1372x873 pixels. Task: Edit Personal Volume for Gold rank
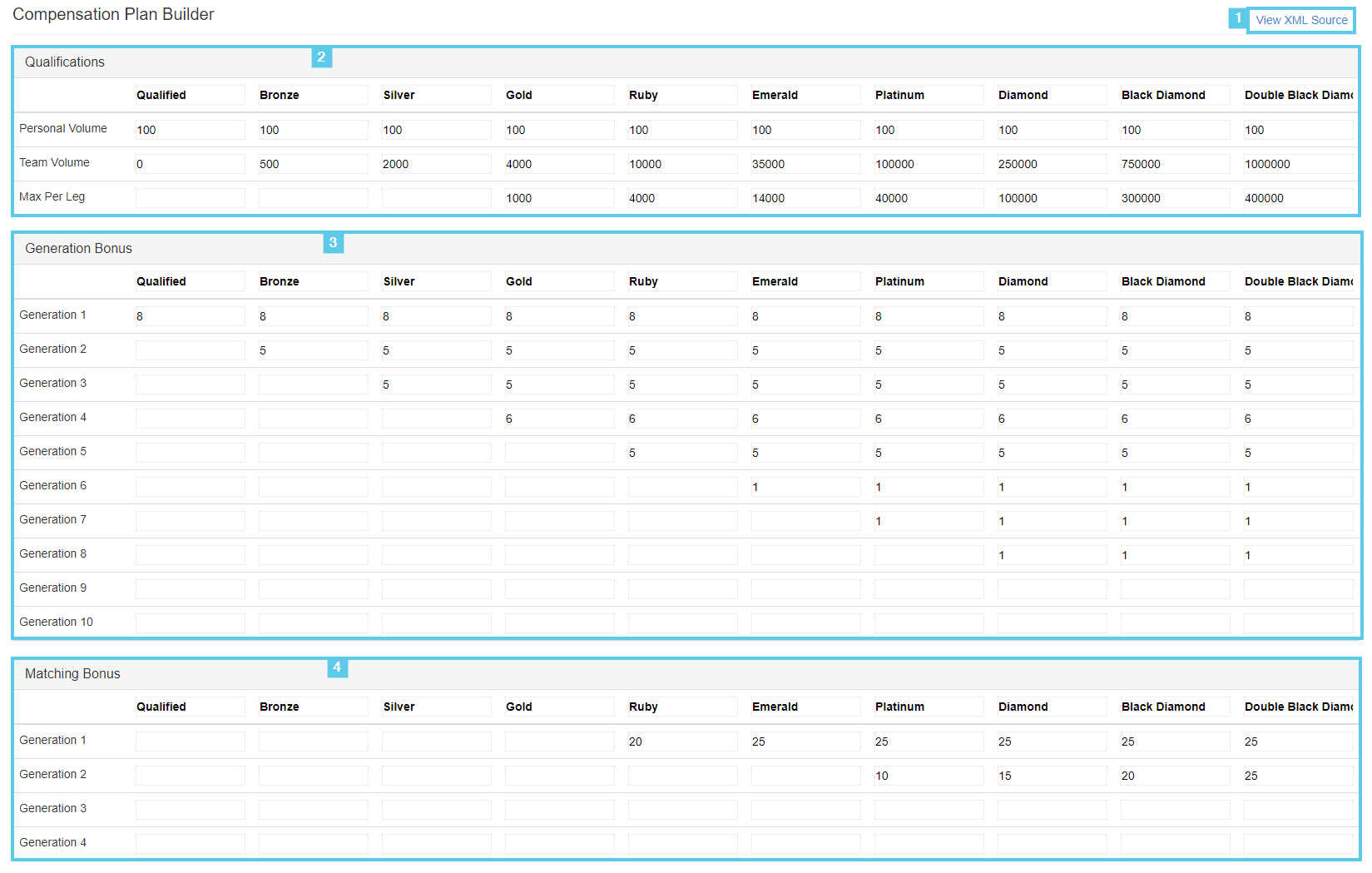[x=560, y=130]
